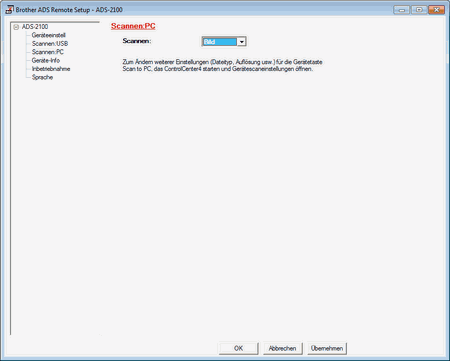
Task: Select Inbetriebnahme tree entry
Action: pyautogui.click(x=51, y=69)
